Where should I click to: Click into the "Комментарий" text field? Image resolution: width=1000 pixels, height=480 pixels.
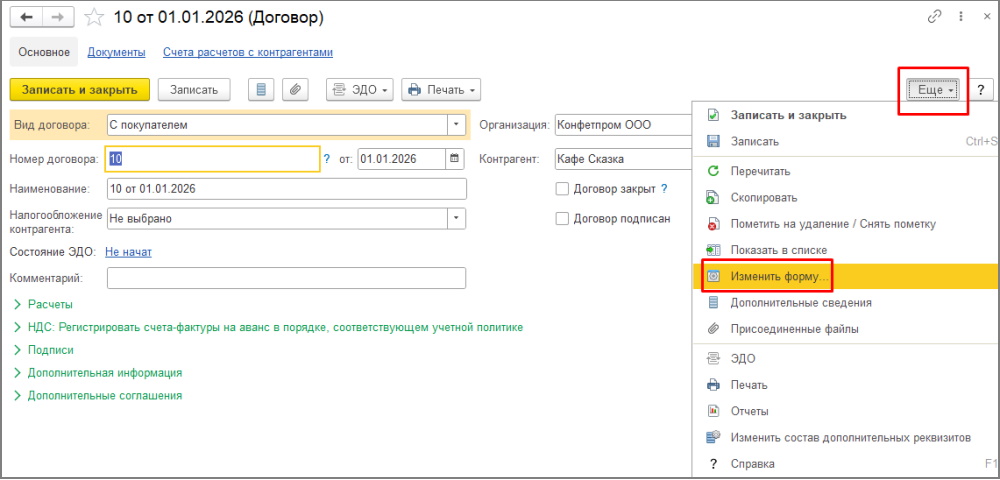(x=286, y=278)
